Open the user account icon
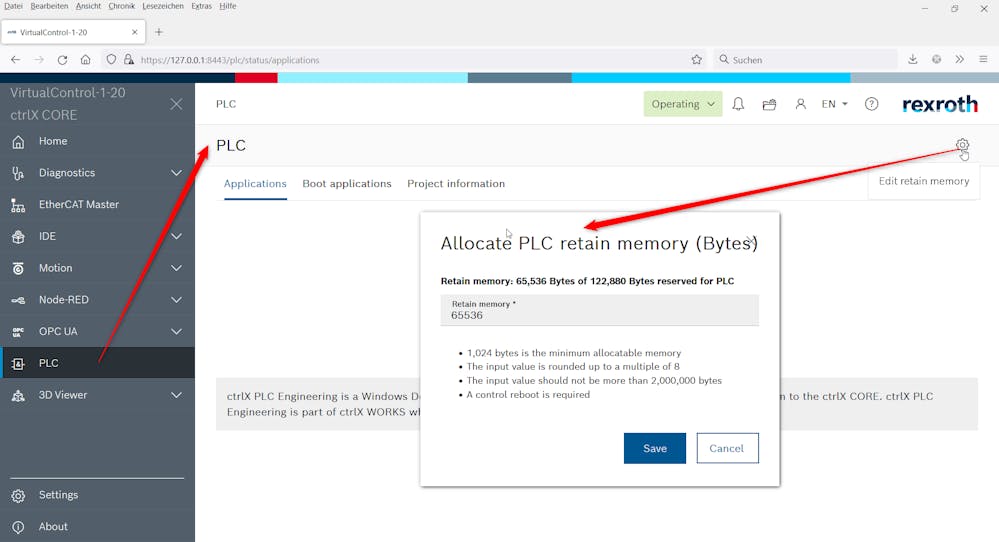 click(x=800, y=104)
